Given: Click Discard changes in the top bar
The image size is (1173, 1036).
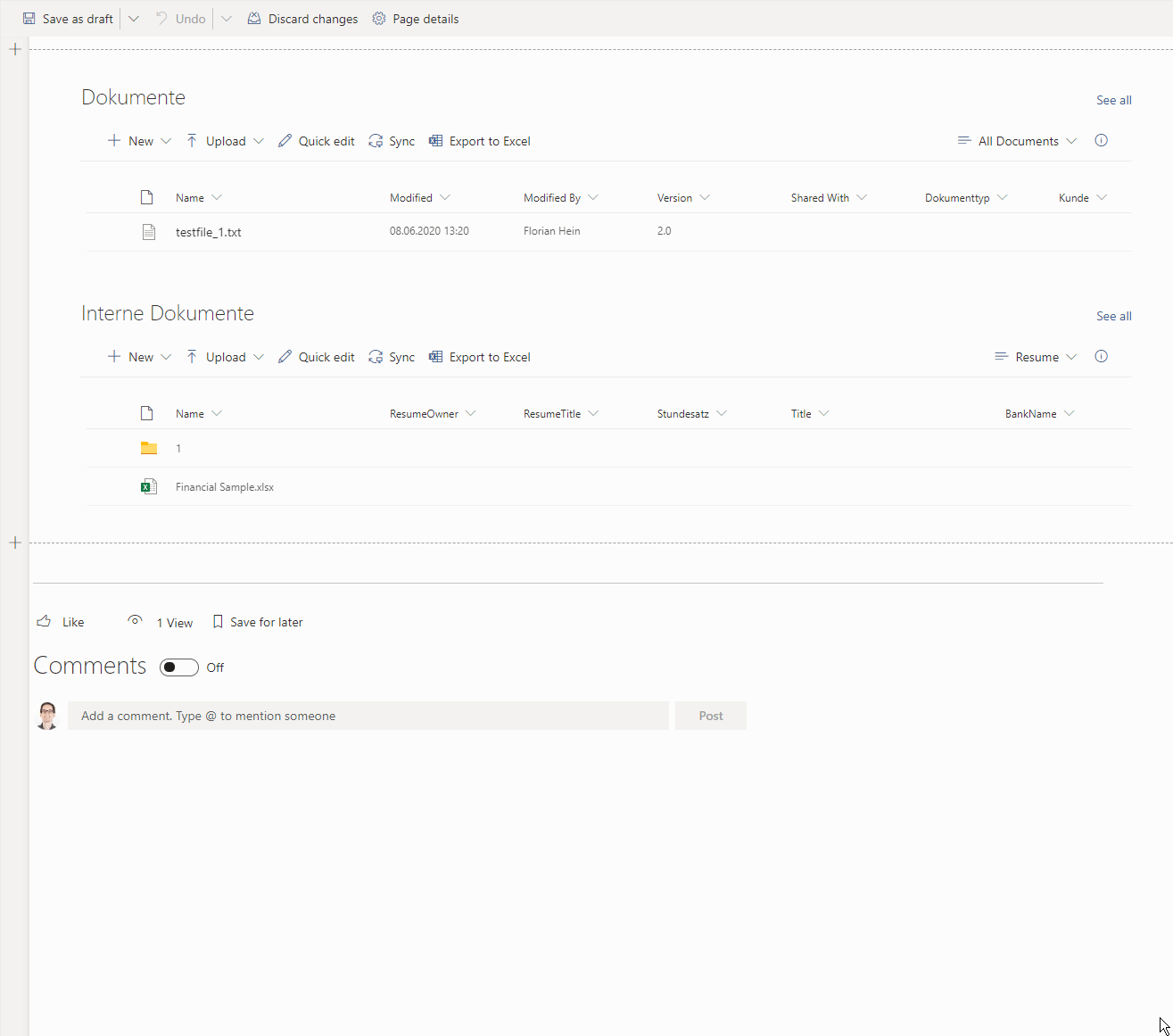Looking at the screenshot, I should pos(302,19).
